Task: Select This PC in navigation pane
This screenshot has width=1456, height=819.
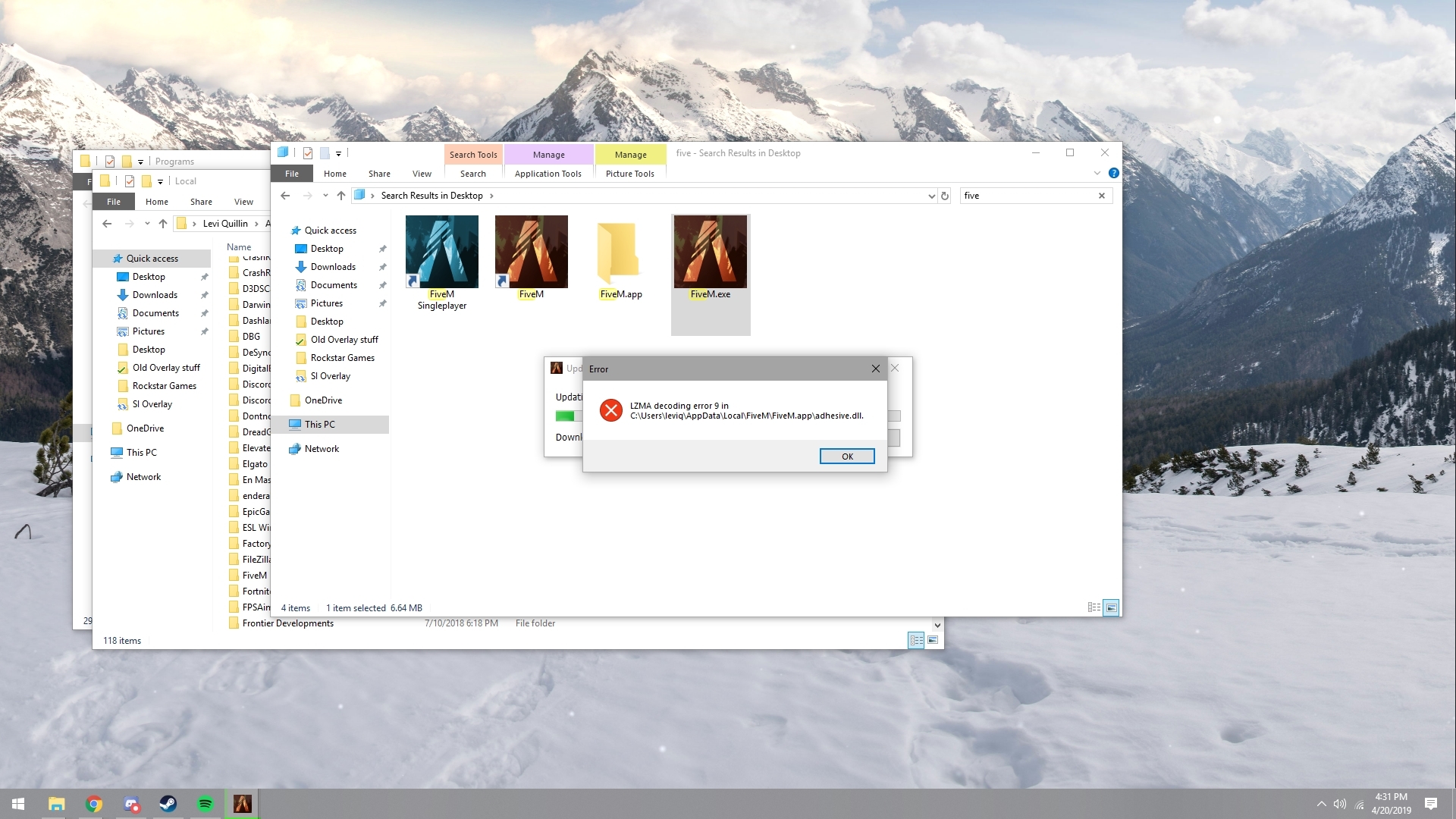Action: tap(319, 425)
